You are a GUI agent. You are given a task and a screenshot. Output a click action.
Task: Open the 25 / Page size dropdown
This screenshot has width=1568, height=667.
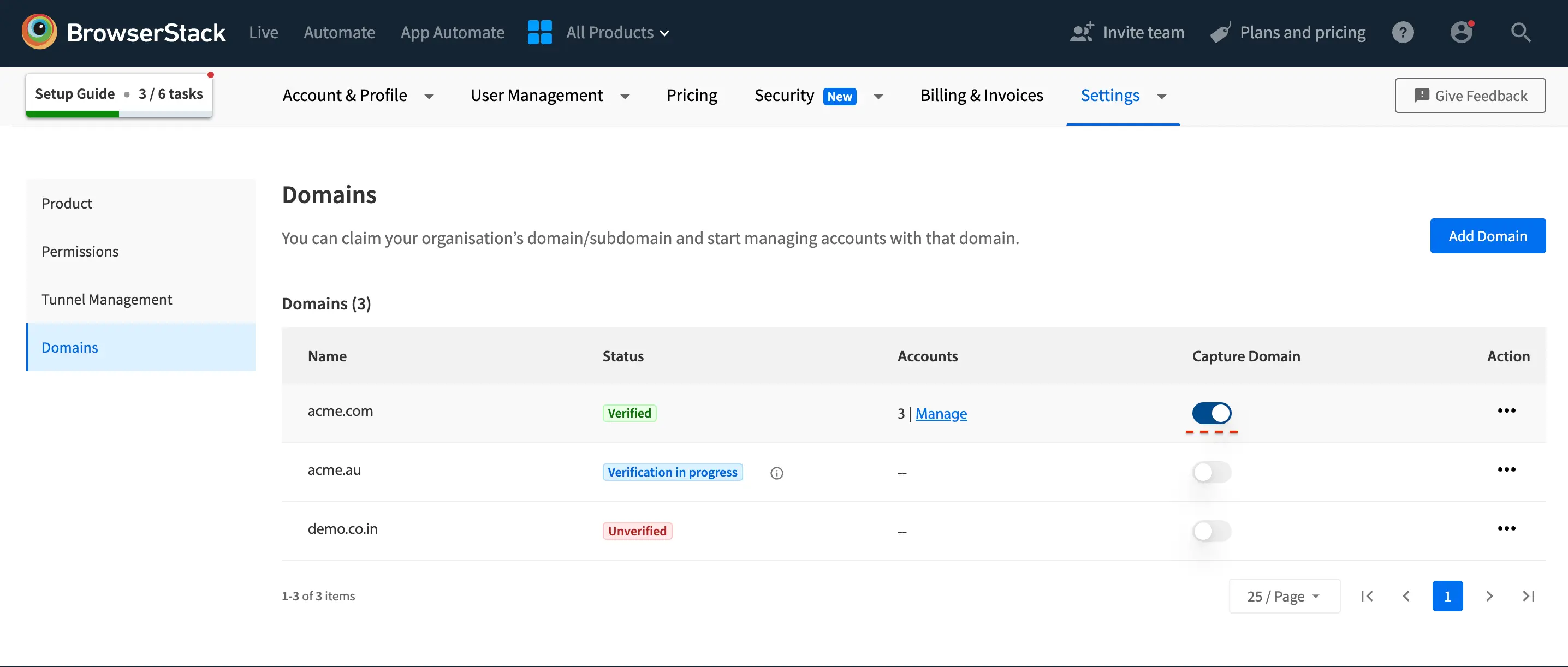coord(1283,597)
